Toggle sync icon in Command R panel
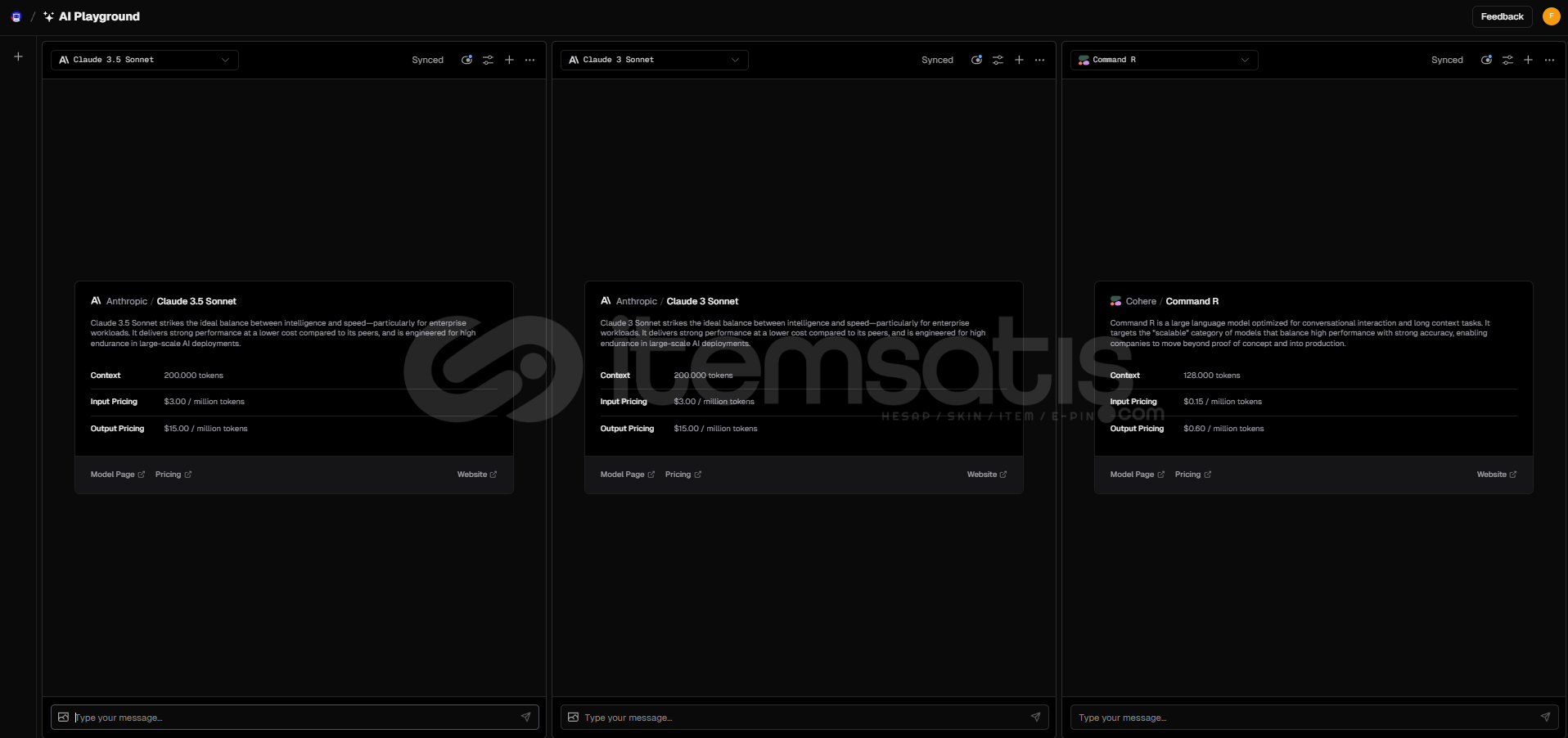The image size is (1568, 738). pos(1486,60)
